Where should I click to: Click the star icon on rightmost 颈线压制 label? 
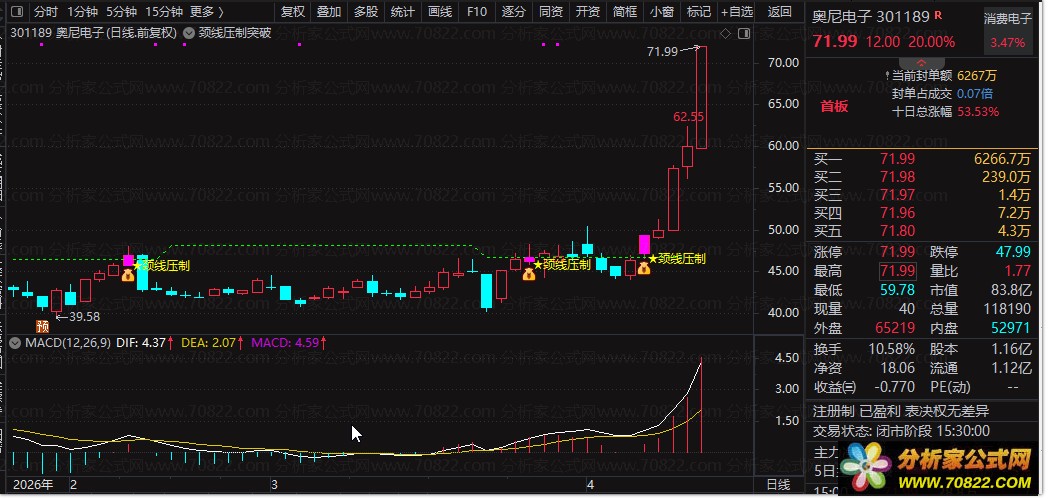tap(653, 258)
